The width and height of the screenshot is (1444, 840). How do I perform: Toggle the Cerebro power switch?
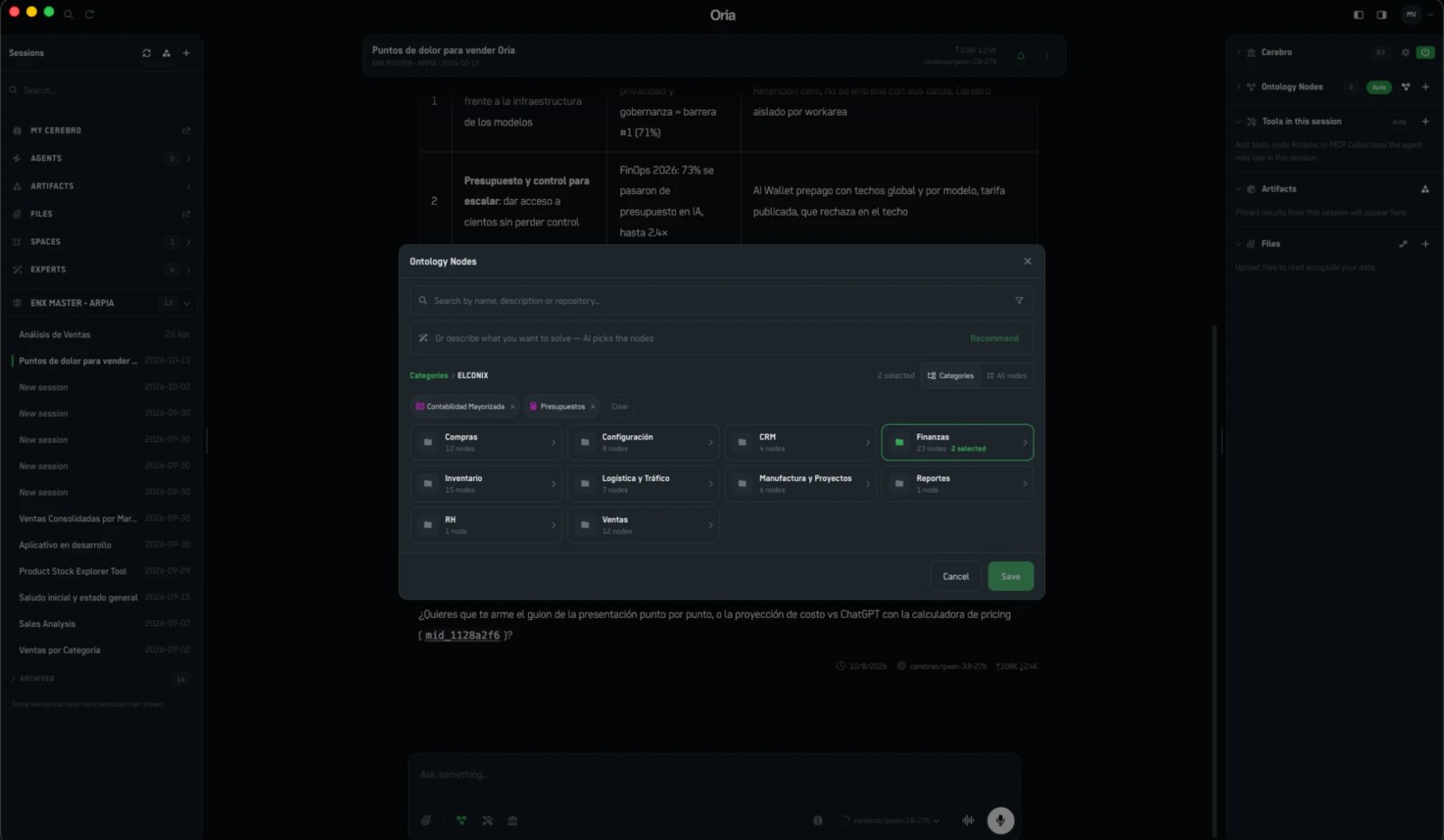tap(1425, 52)
